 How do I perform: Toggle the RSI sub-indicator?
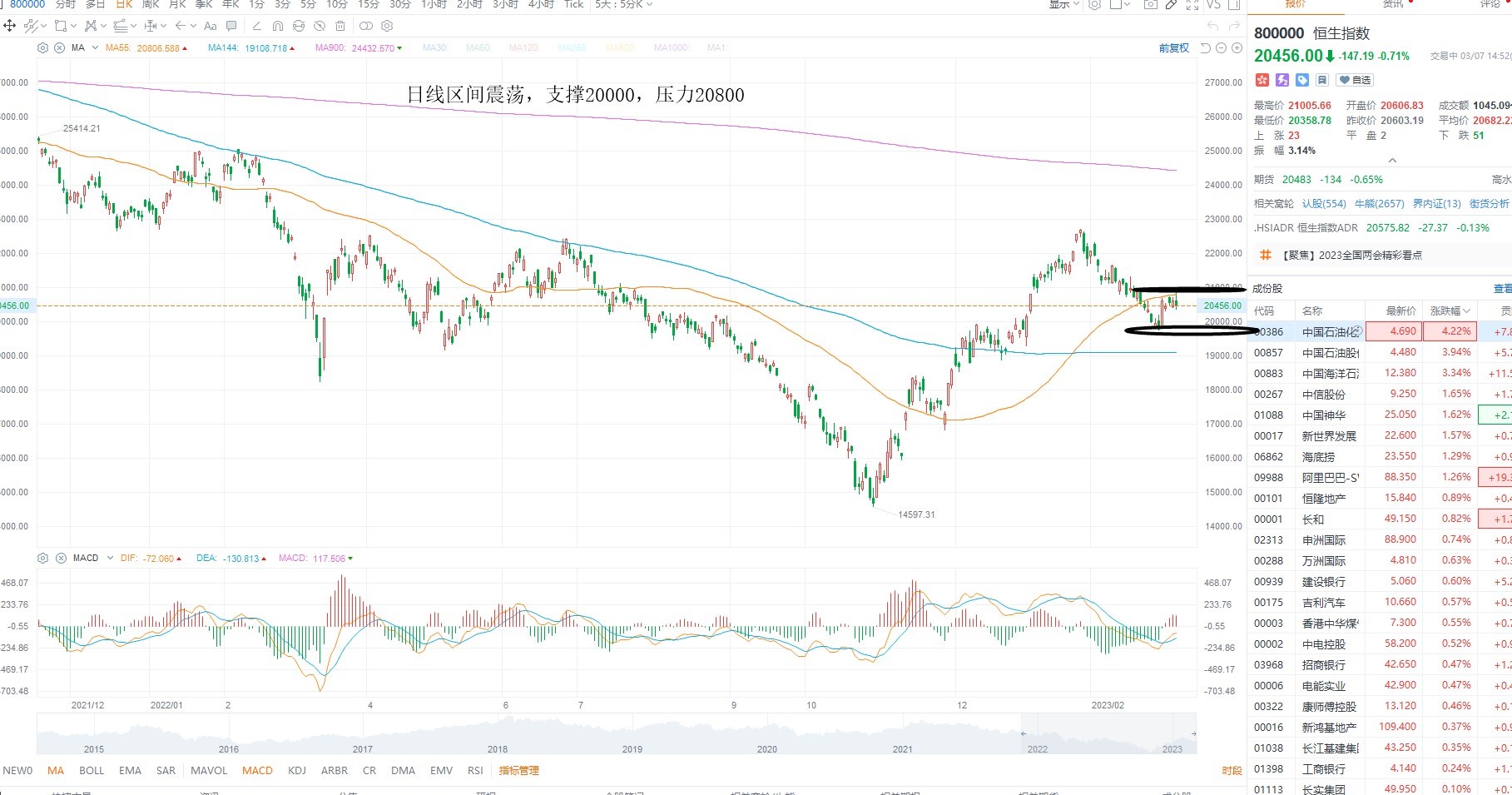tap(475, 770)
